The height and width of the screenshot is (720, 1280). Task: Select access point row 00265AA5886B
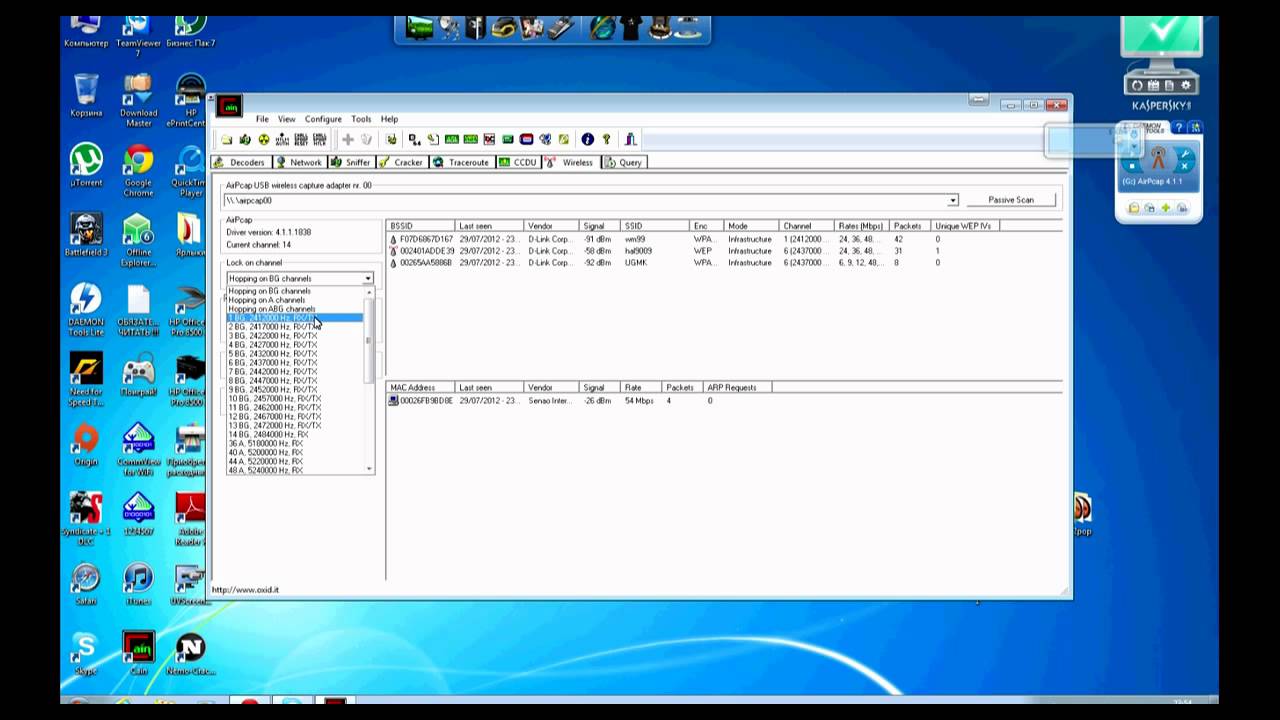click(692, 263)
